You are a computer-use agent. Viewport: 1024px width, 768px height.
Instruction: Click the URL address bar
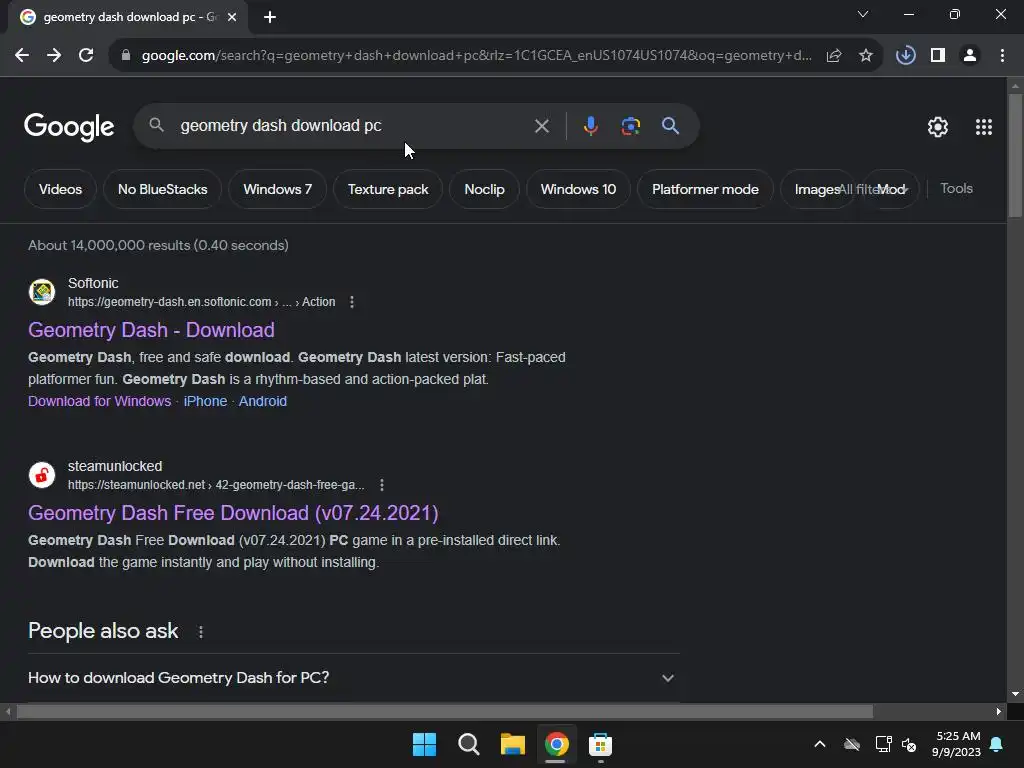click(x=476, y=56)
